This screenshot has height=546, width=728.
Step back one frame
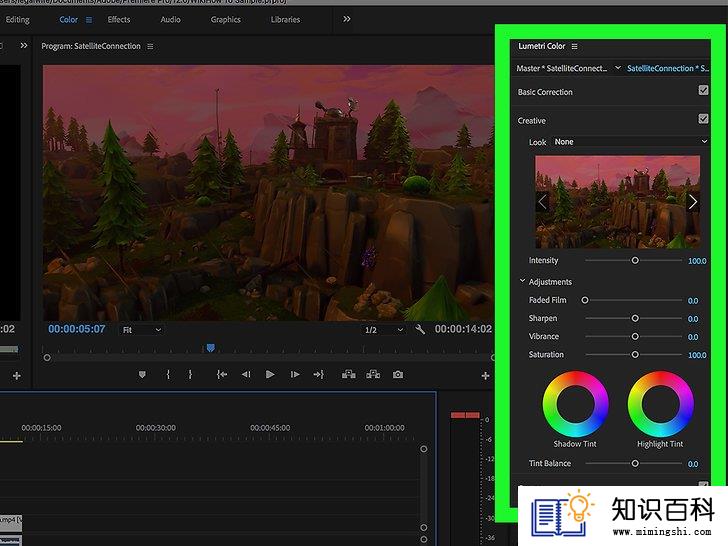(246, 374)
